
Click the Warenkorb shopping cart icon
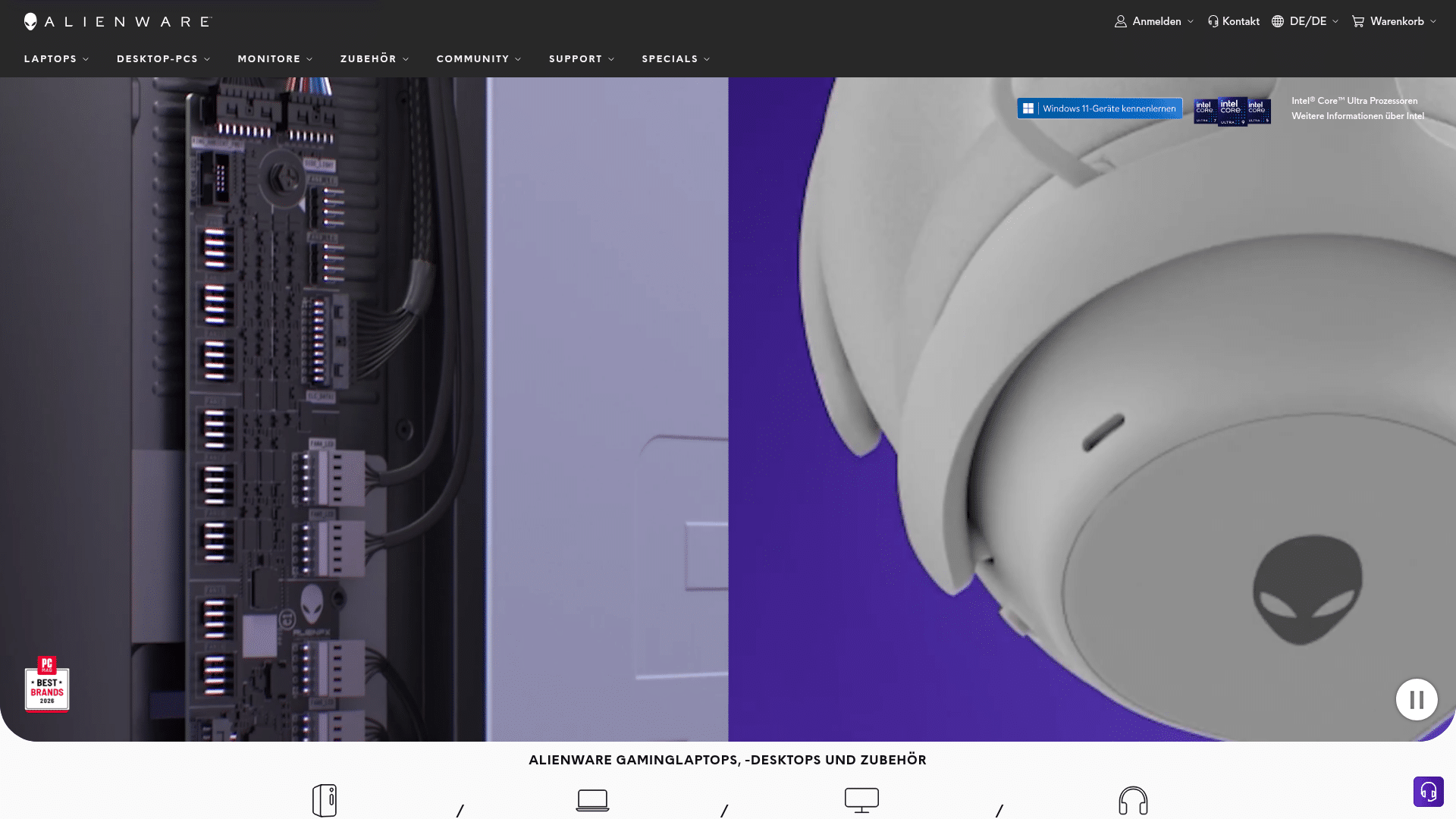[x=1358, y=21]
